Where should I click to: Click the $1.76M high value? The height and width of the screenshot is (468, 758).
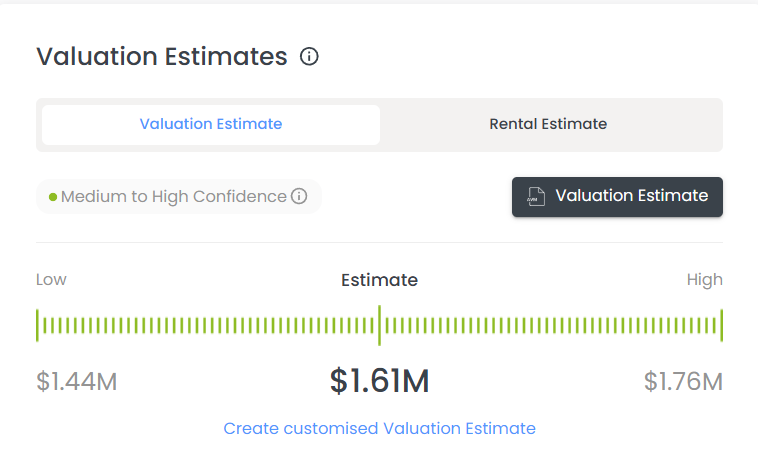682,381
